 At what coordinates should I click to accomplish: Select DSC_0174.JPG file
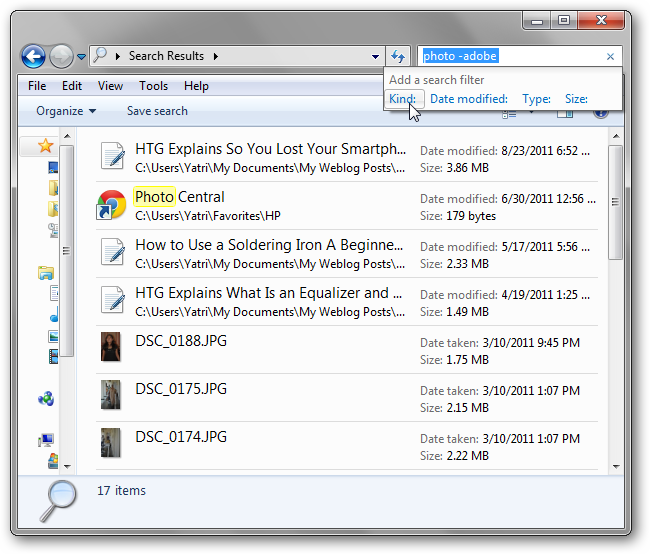(x=347, y=447)
